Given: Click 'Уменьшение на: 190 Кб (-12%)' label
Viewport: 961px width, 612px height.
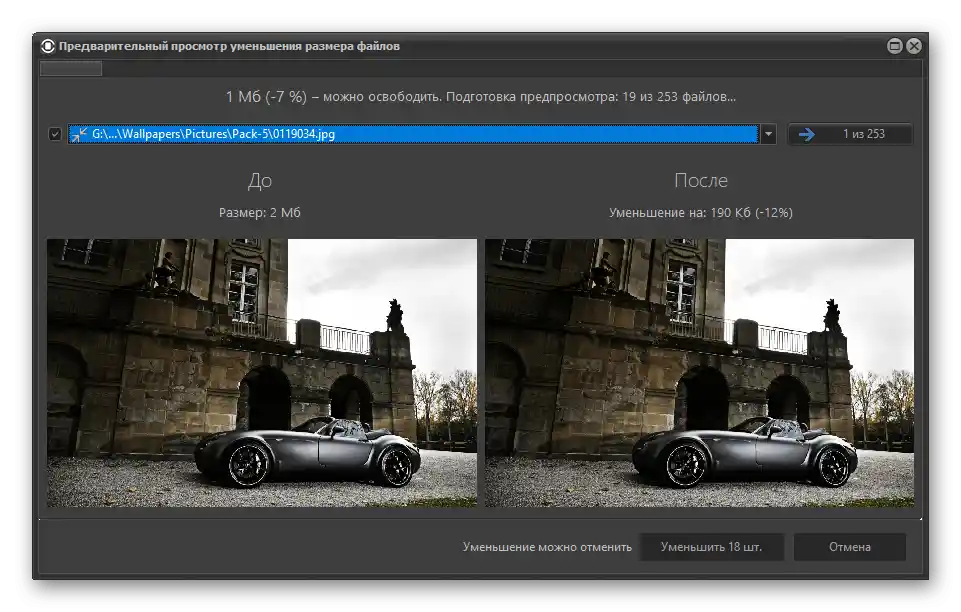Looking at the screenshot, I should 701,213.
